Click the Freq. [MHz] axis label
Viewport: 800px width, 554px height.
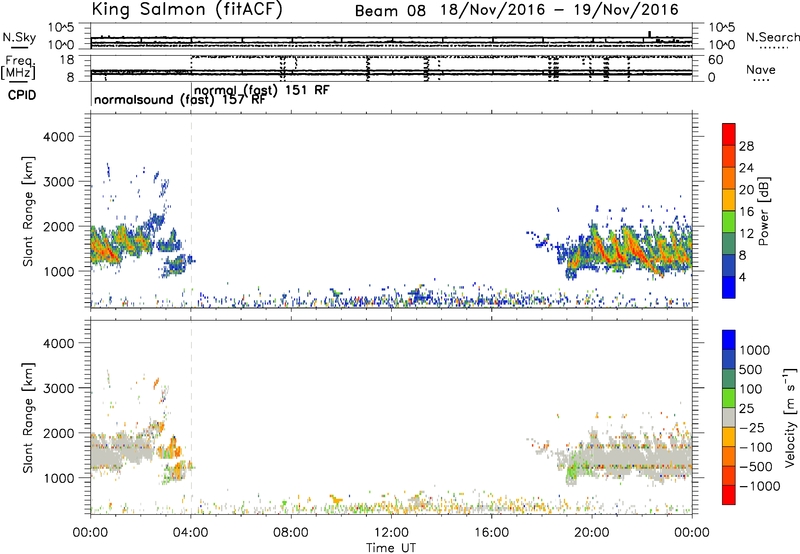18,68
